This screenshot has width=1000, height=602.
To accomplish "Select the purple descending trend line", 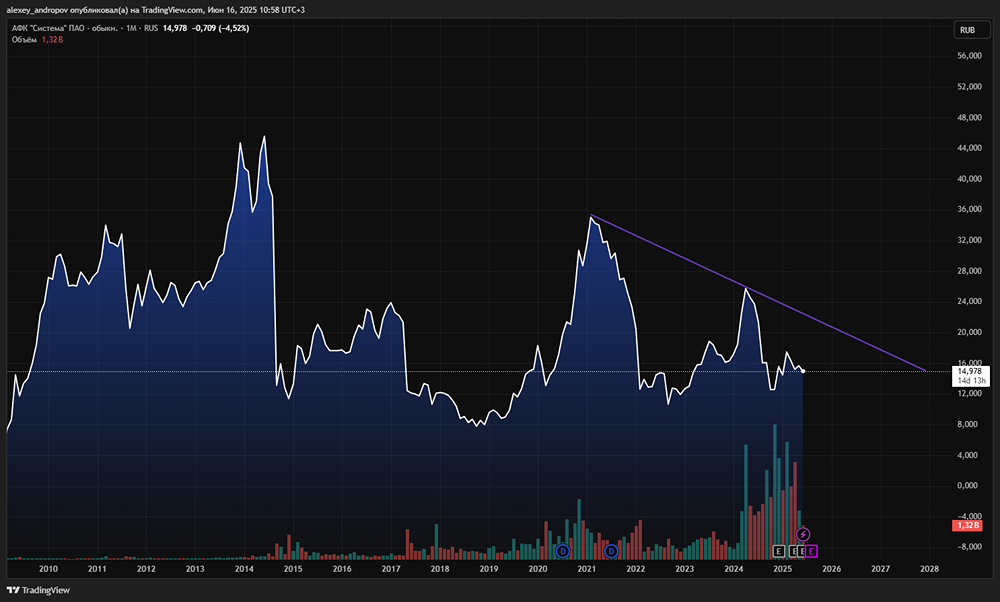I will coord(760,295).
